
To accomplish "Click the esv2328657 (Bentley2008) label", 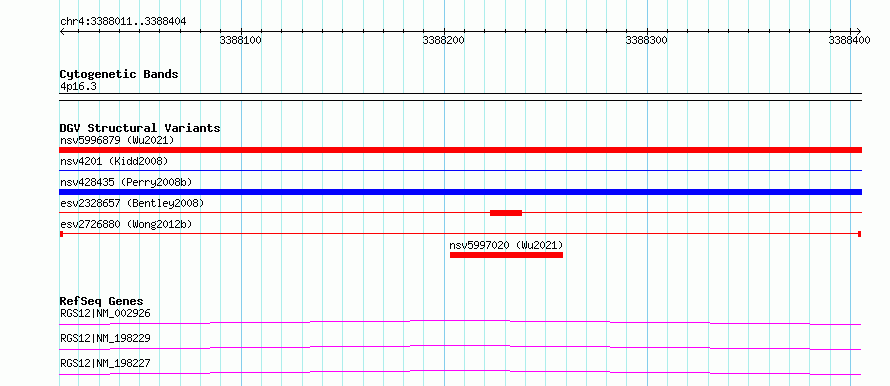I will pos(132,203).
